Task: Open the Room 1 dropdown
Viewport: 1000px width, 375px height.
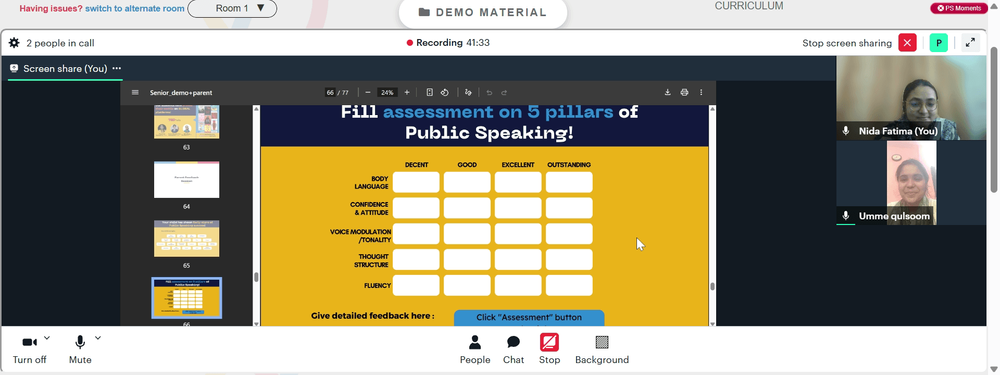Action: pyautogui.click(x=232, y=8)
